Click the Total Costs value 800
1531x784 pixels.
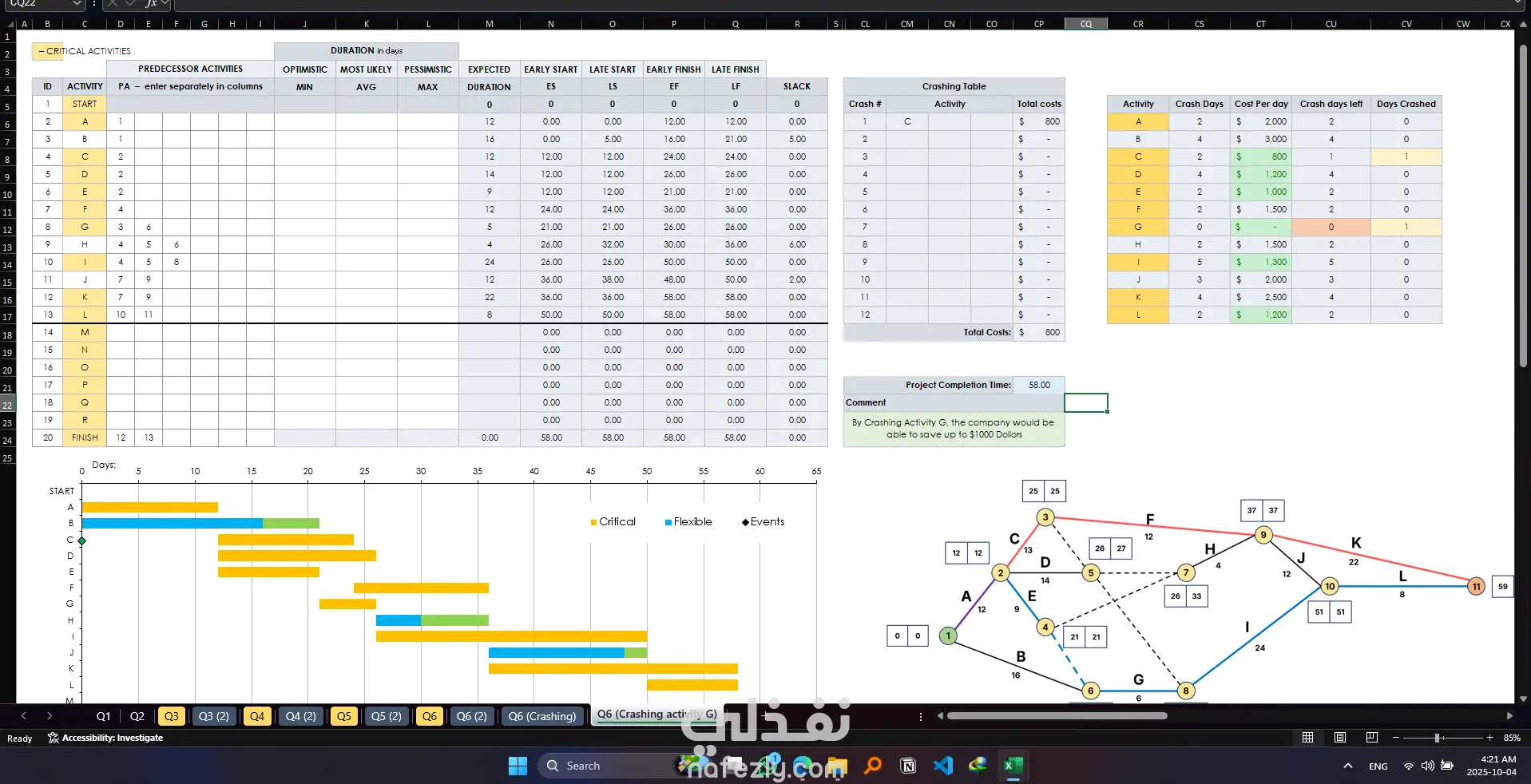(x=1039, y=332)
